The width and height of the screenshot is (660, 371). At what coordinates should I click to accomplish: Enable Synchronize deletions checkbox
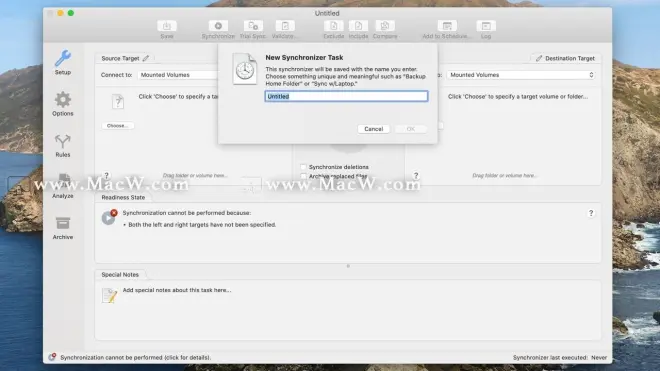coord(303,167)
